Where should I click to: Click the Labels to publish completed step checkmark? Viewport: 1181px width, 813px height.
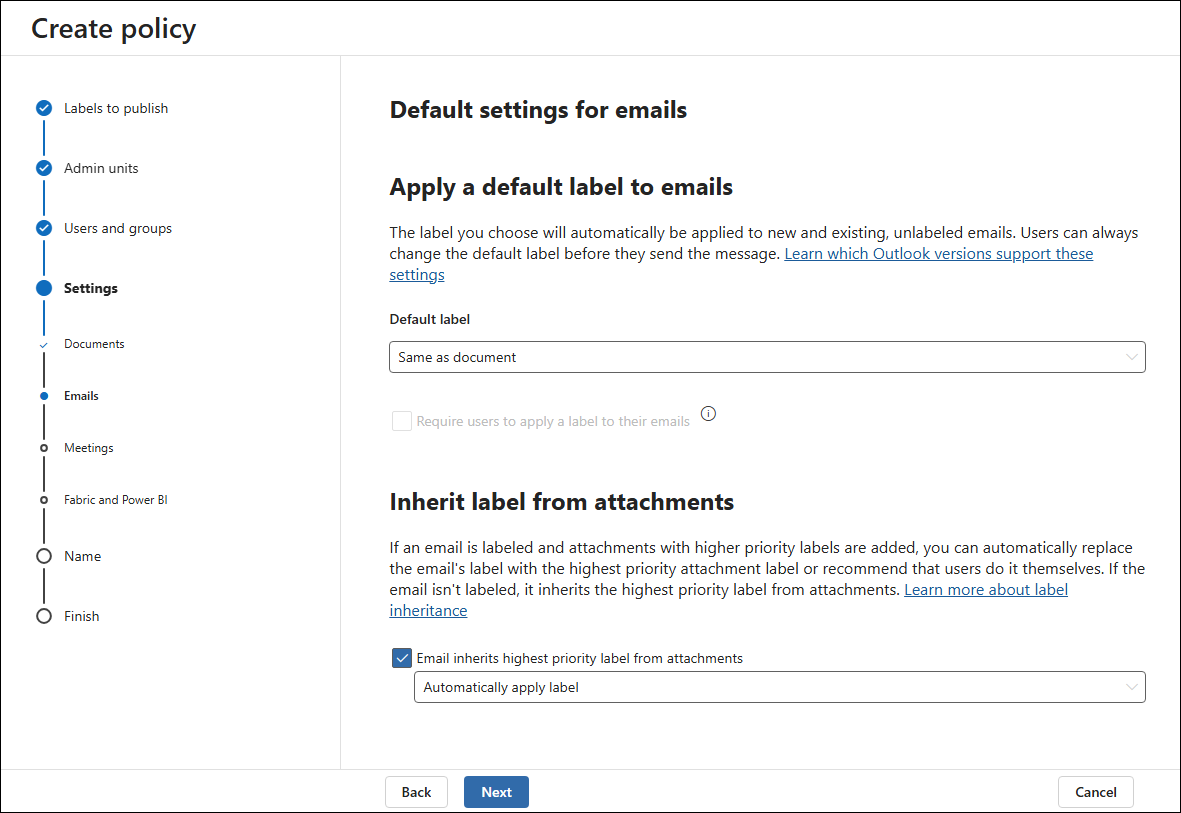click(x=44, y=109)
